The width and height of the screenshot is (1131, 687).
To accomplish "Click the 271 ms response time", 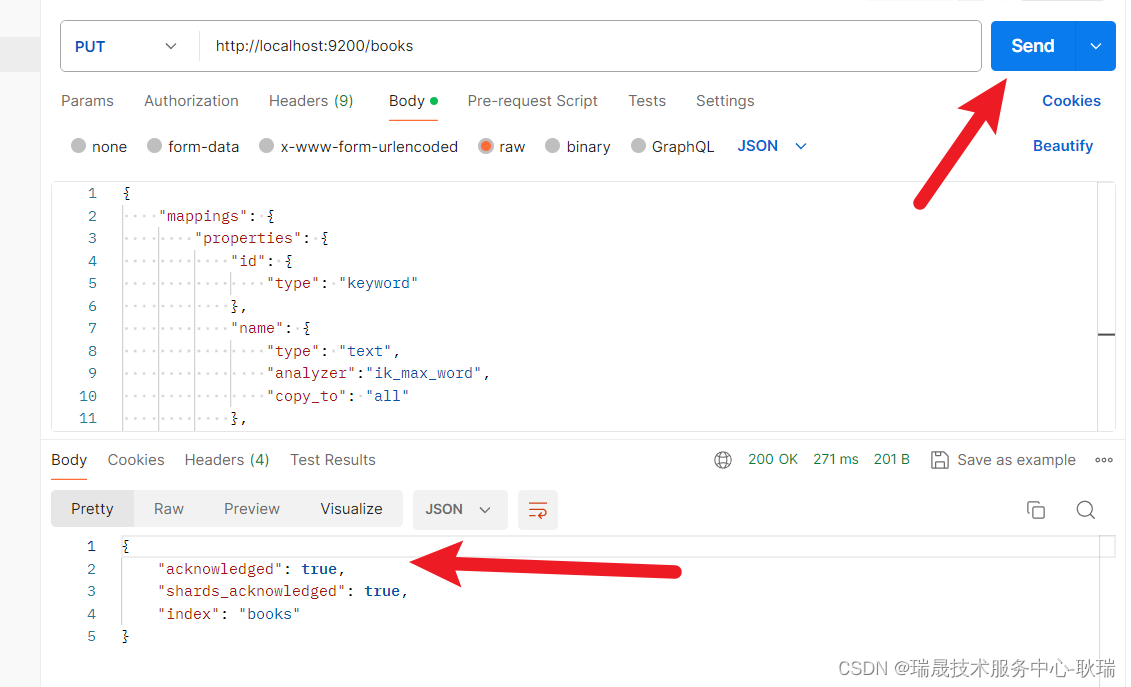I will pos(835,459).
